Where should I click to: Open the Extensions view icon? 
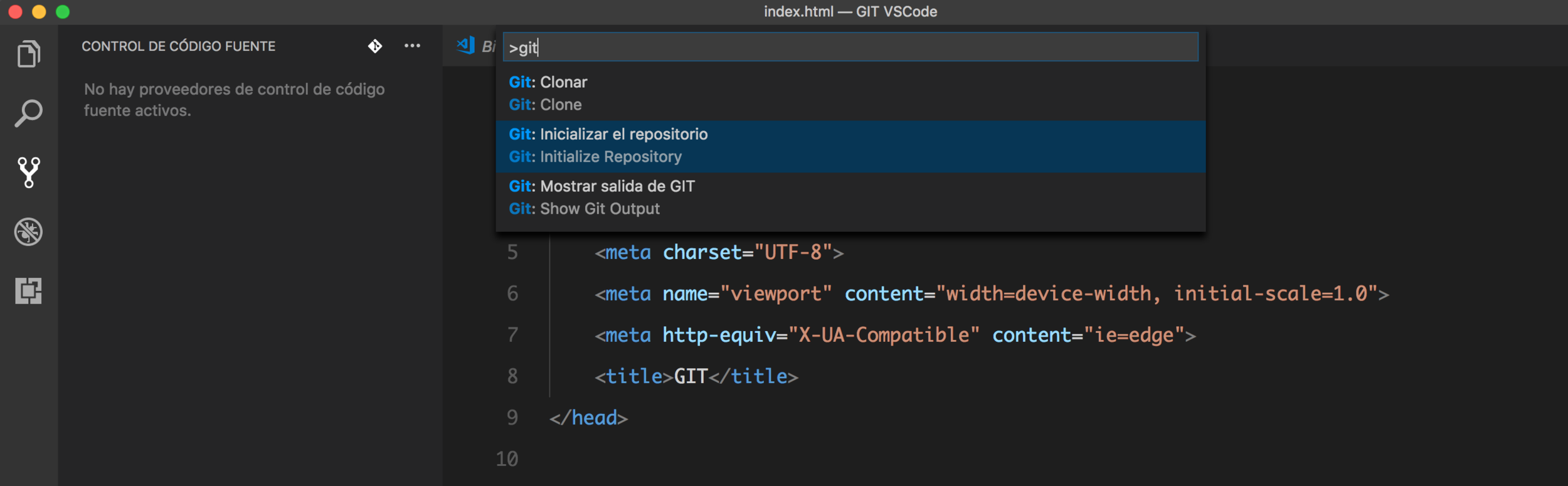[x=29, y=291]
